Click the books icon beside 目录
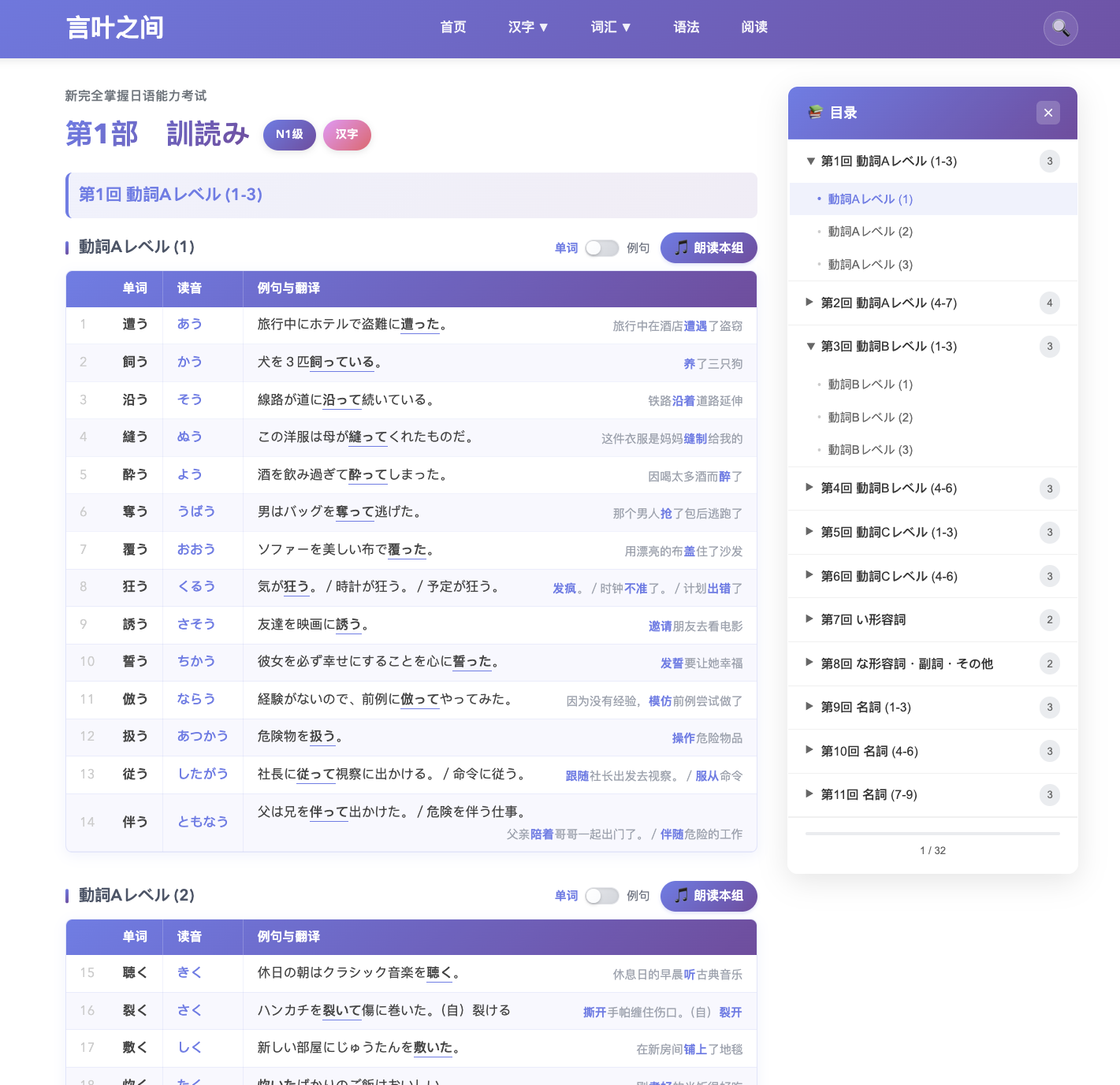This screenshot has width=1120, height=1085. click(x=815, y=113)
